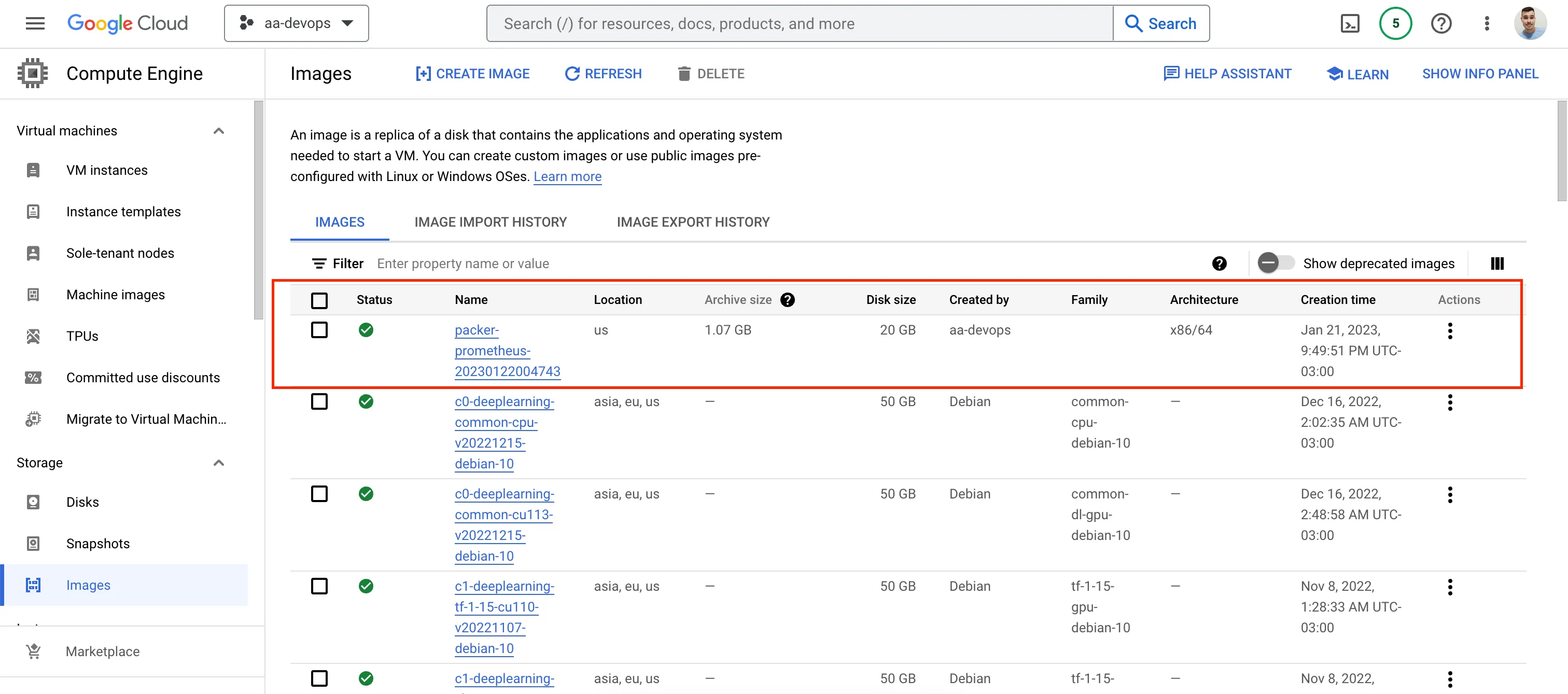
Task: Collapse the Storage section
Action: point(218,463)
